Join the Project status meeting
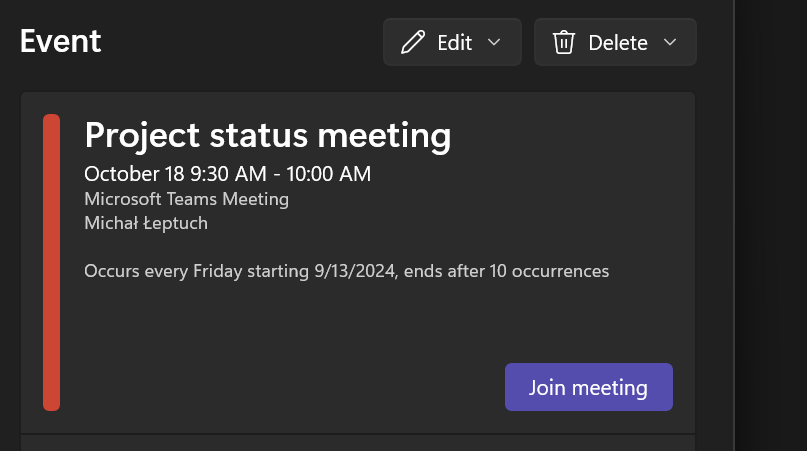Viewport: 807px width, 451px height. (589, 387)
